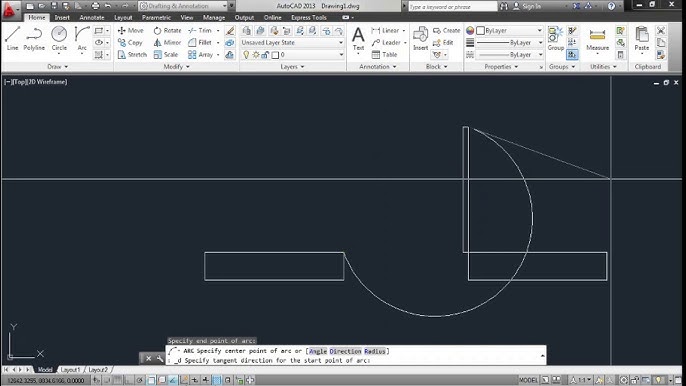Toggle the layer freeze sun icon
The image size is (686, 386).
click(256, 55)
